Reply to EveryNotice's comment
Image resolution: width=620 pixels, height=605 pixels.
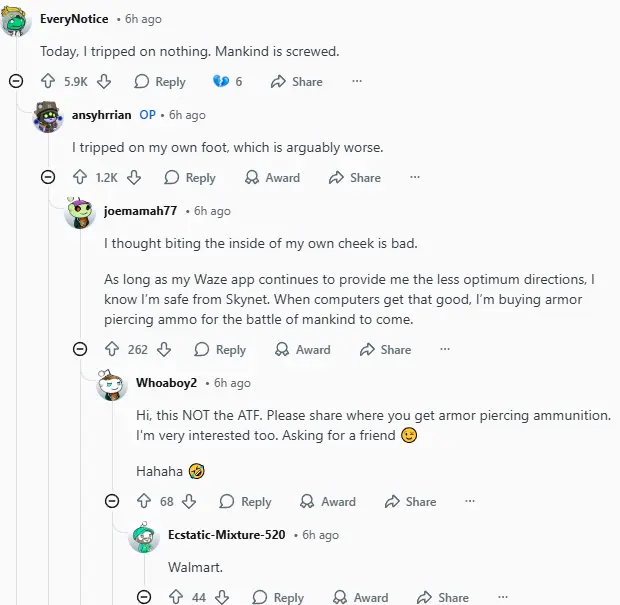(x=160, y=82)
